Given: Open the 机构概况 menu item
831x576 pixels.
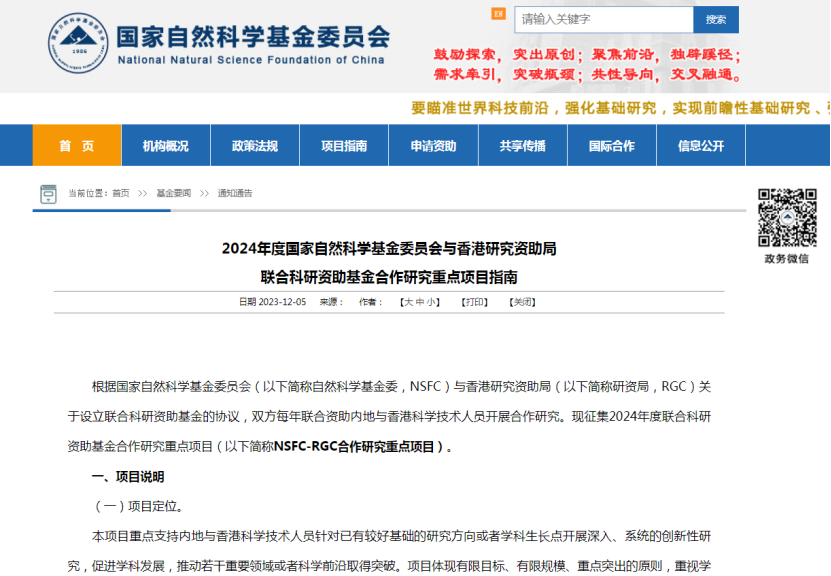Looking at the screenshot, I should 165,146.
